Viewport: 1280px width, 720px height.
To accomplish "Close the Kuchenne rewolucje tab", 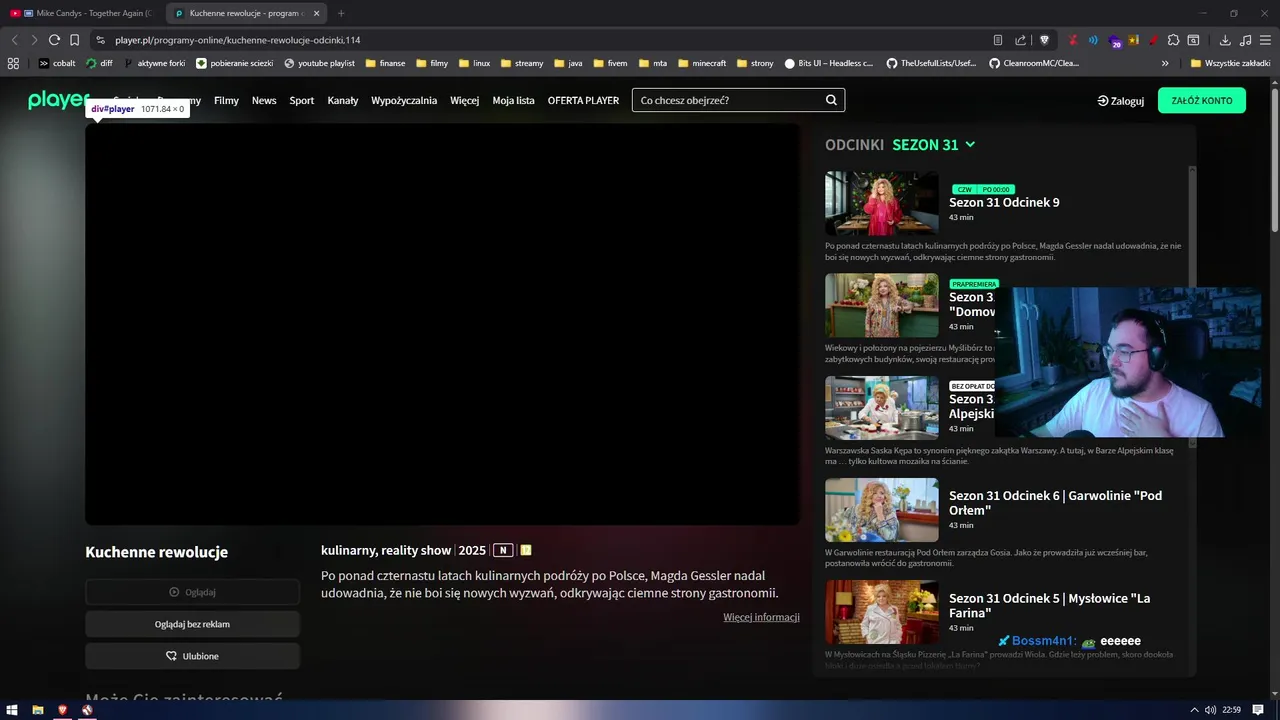I will [x=316, y=13].
